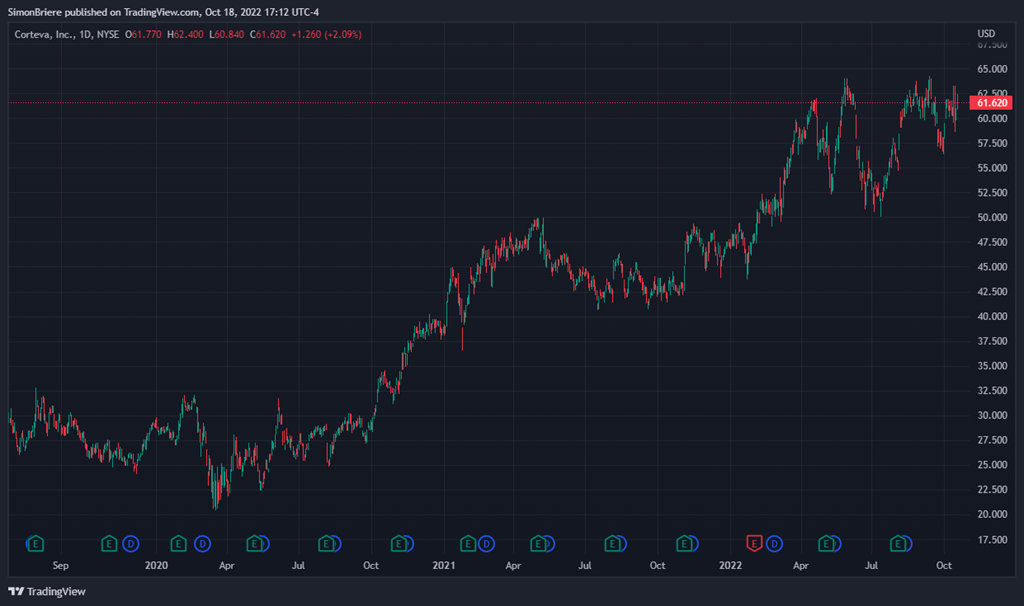Click the red earnings marker near 2022

[755, 543]
